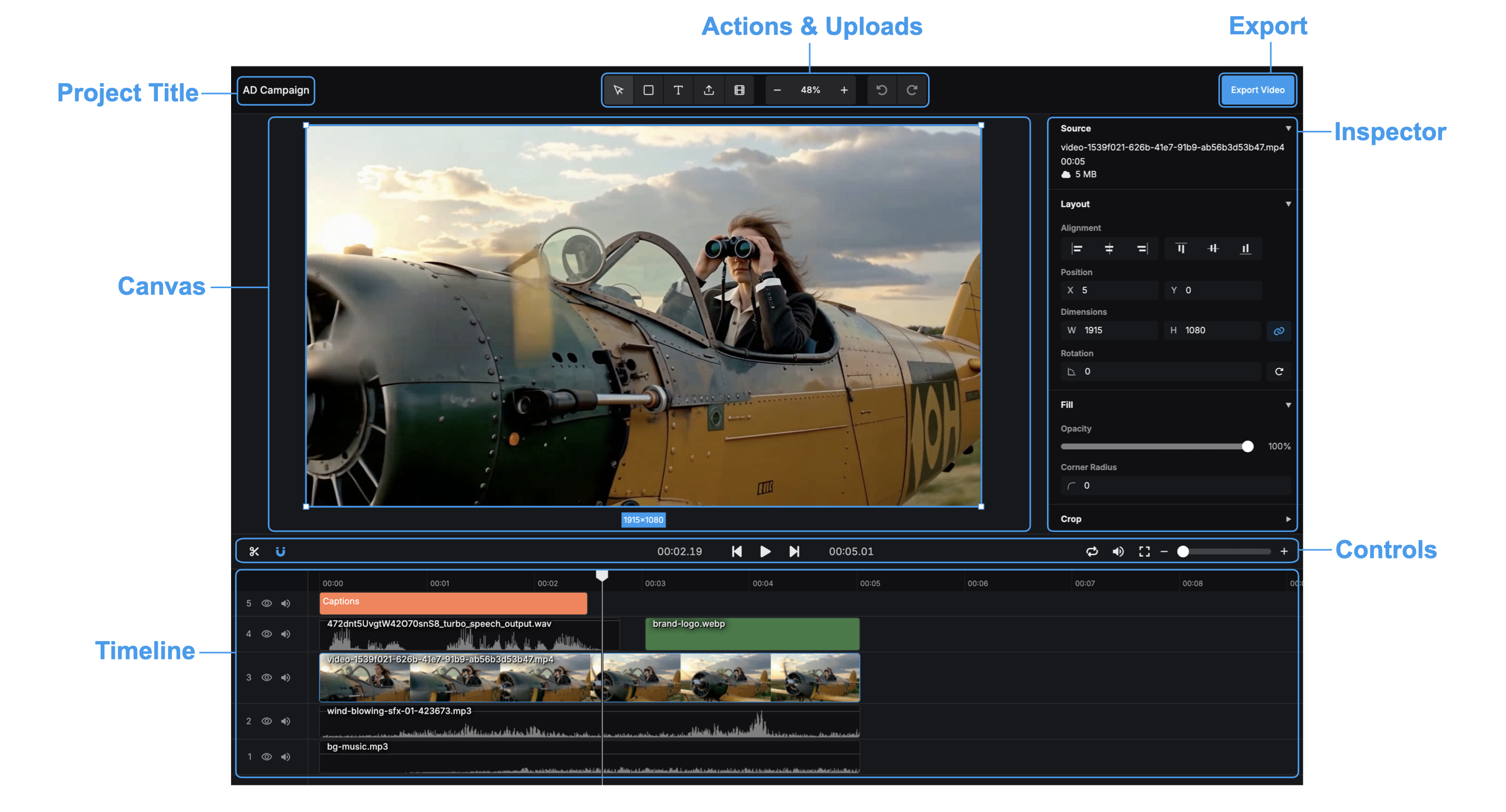Play the video preview
1506x812 pixels.
(765, 552)
